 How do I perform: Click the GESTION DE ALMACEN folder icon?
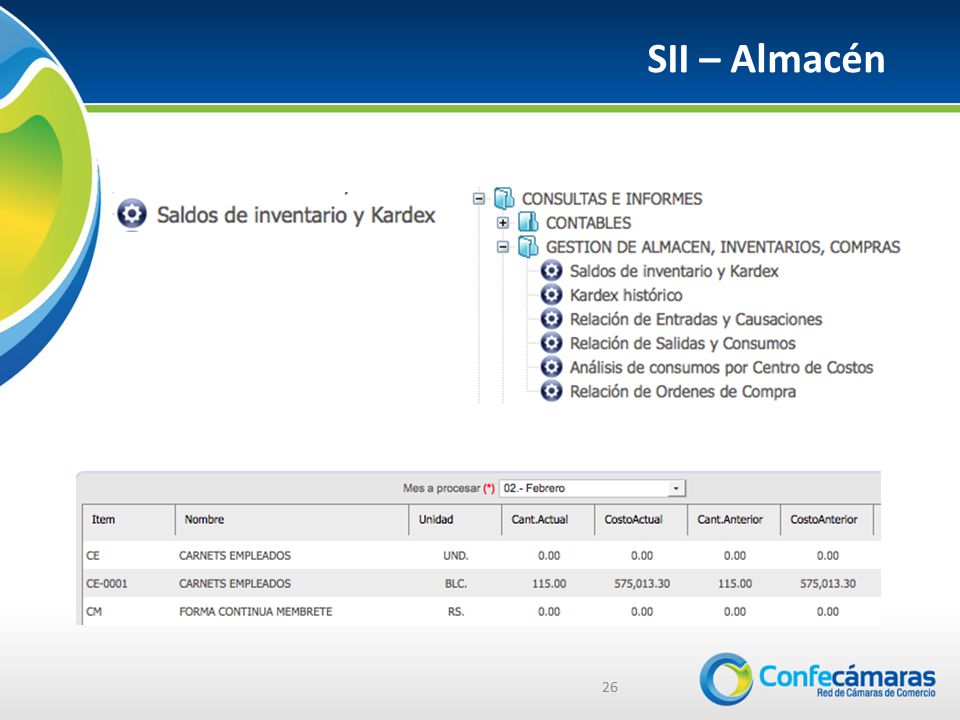tap(528, 247)
